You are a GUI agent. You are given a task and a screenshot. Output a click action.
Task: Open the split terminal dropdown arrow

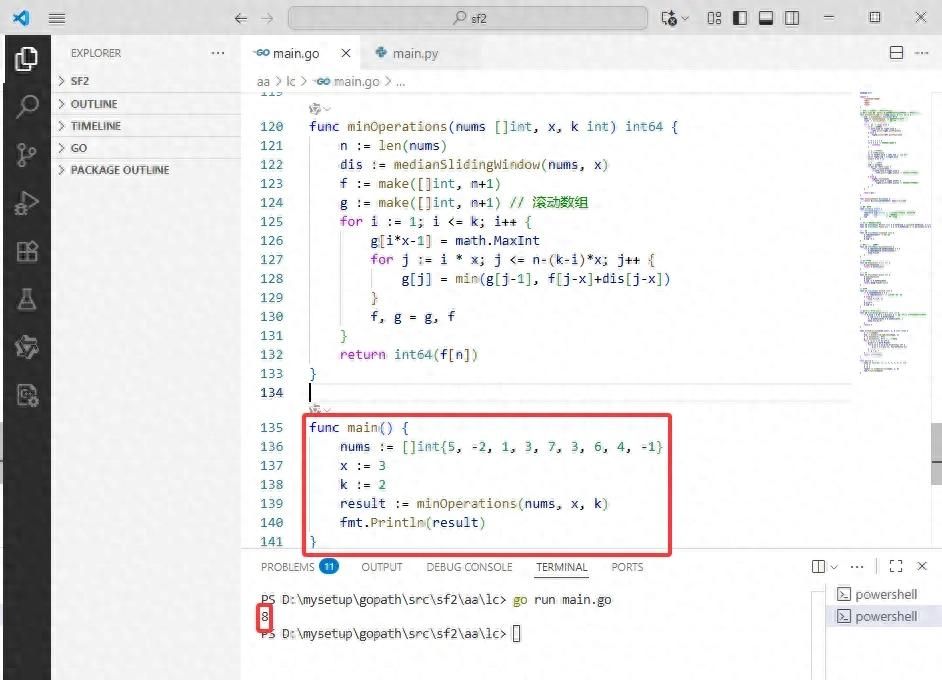point(833,567)
